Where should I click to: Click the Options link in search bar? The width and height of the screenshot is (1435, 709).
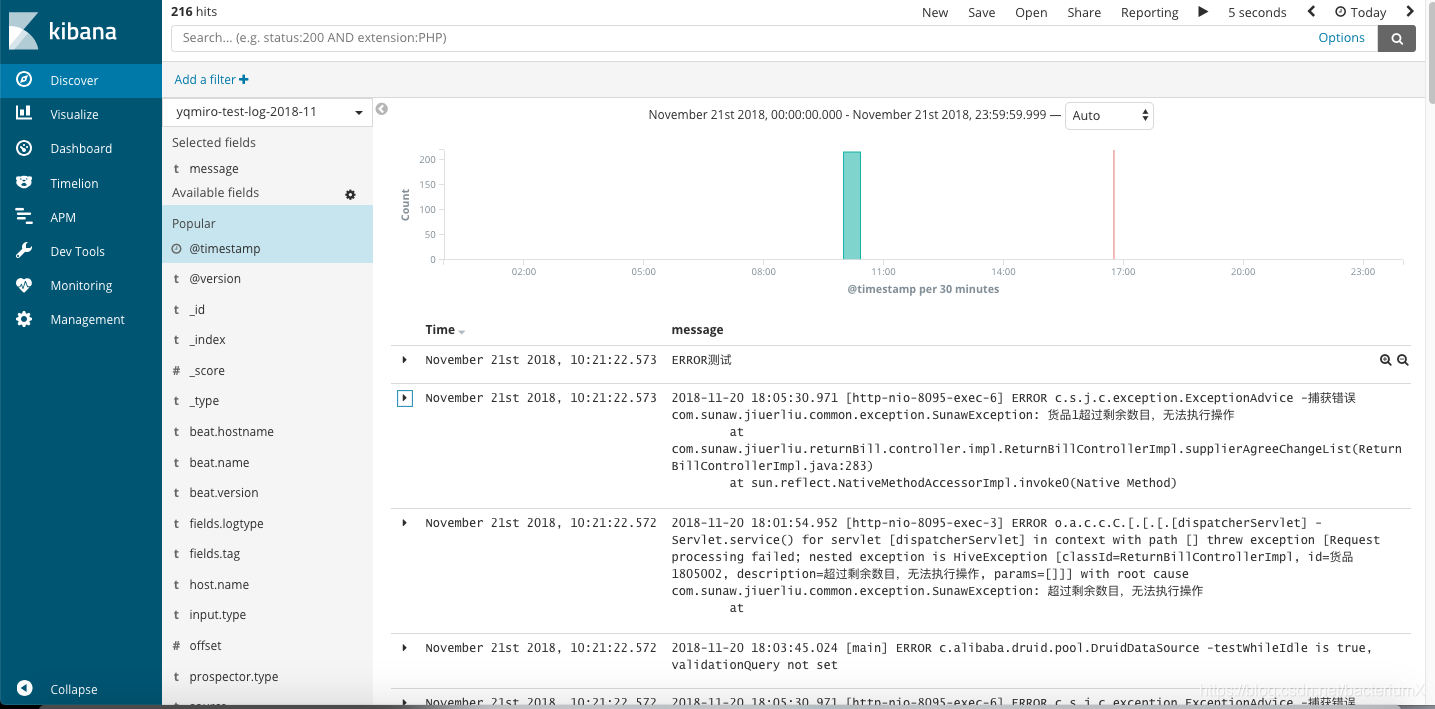tap(1341, 38)
